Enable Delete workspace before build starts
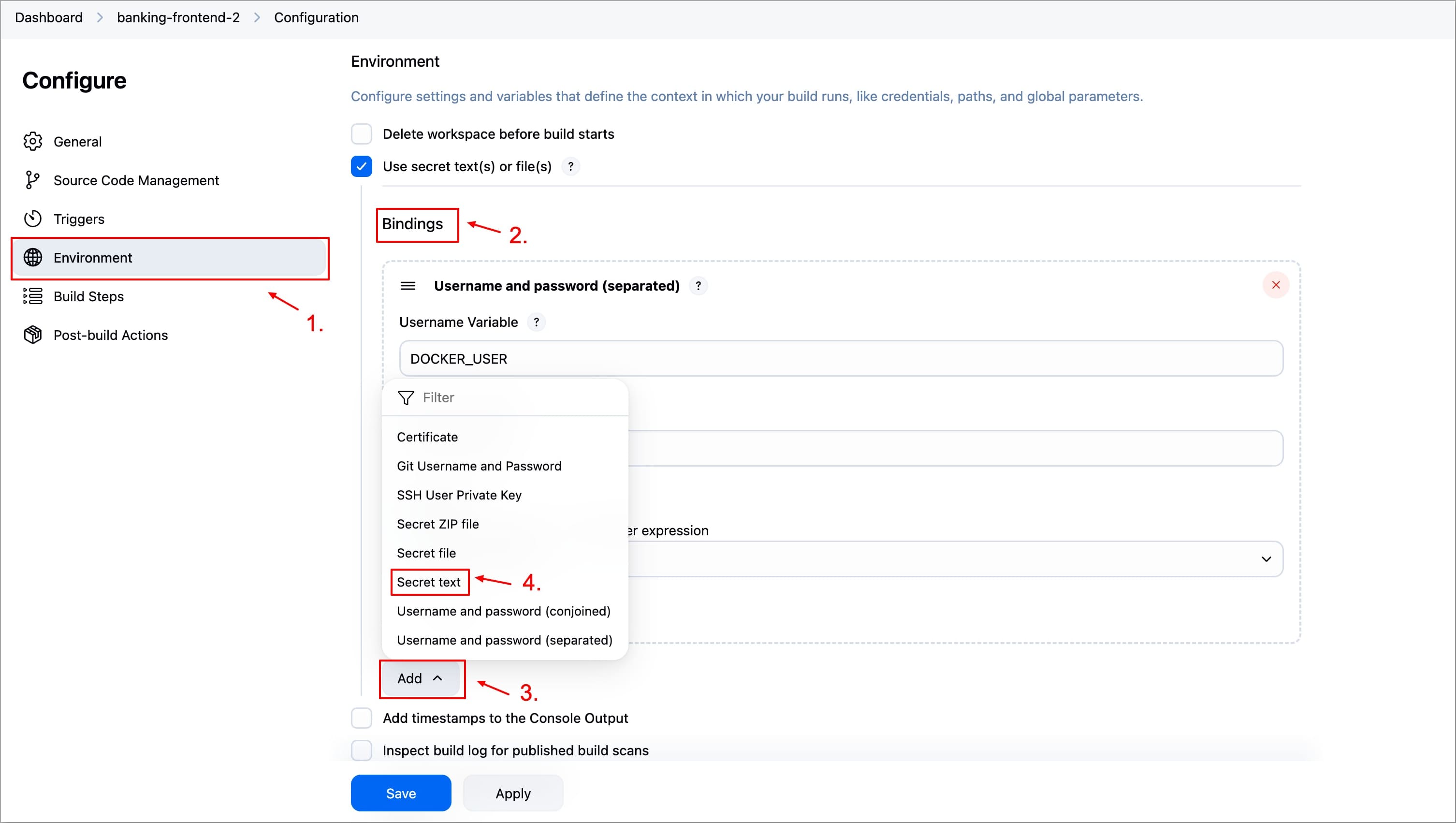Screen dimensions: 1456x823 tap(362, 134)
